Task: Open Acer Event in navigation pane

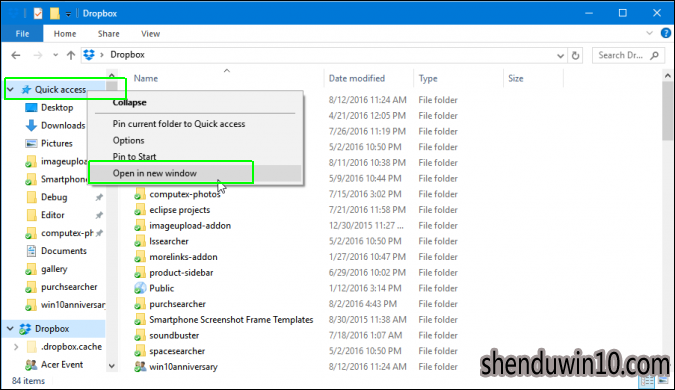Action: point(62,365)
